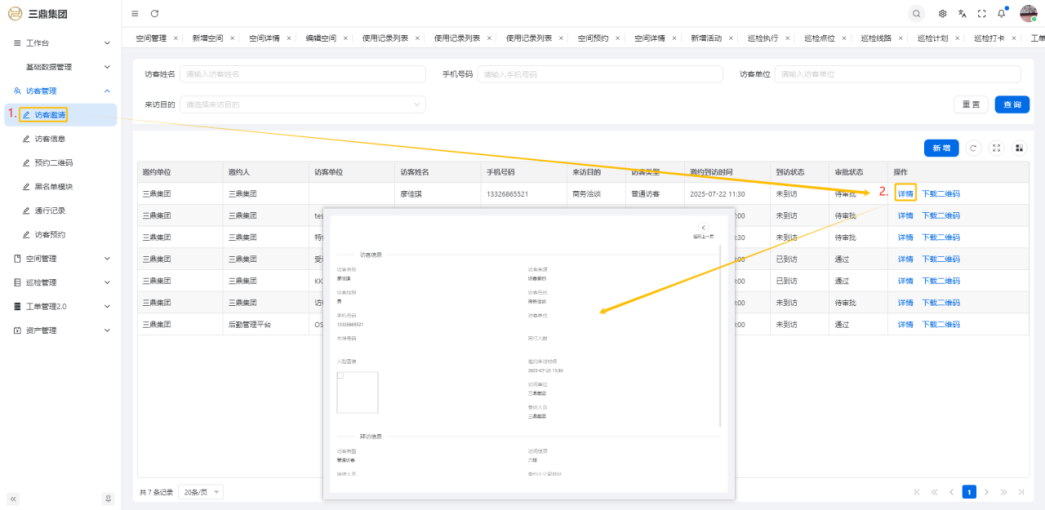
Task: Open settings via the header gear icon
Action: coord(943,13)
